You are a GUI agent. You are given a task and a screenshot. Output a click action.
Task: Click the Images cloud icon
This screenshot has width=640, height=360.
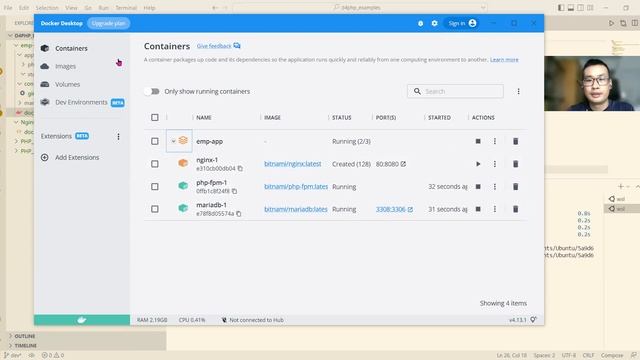[x=45, y=66]
